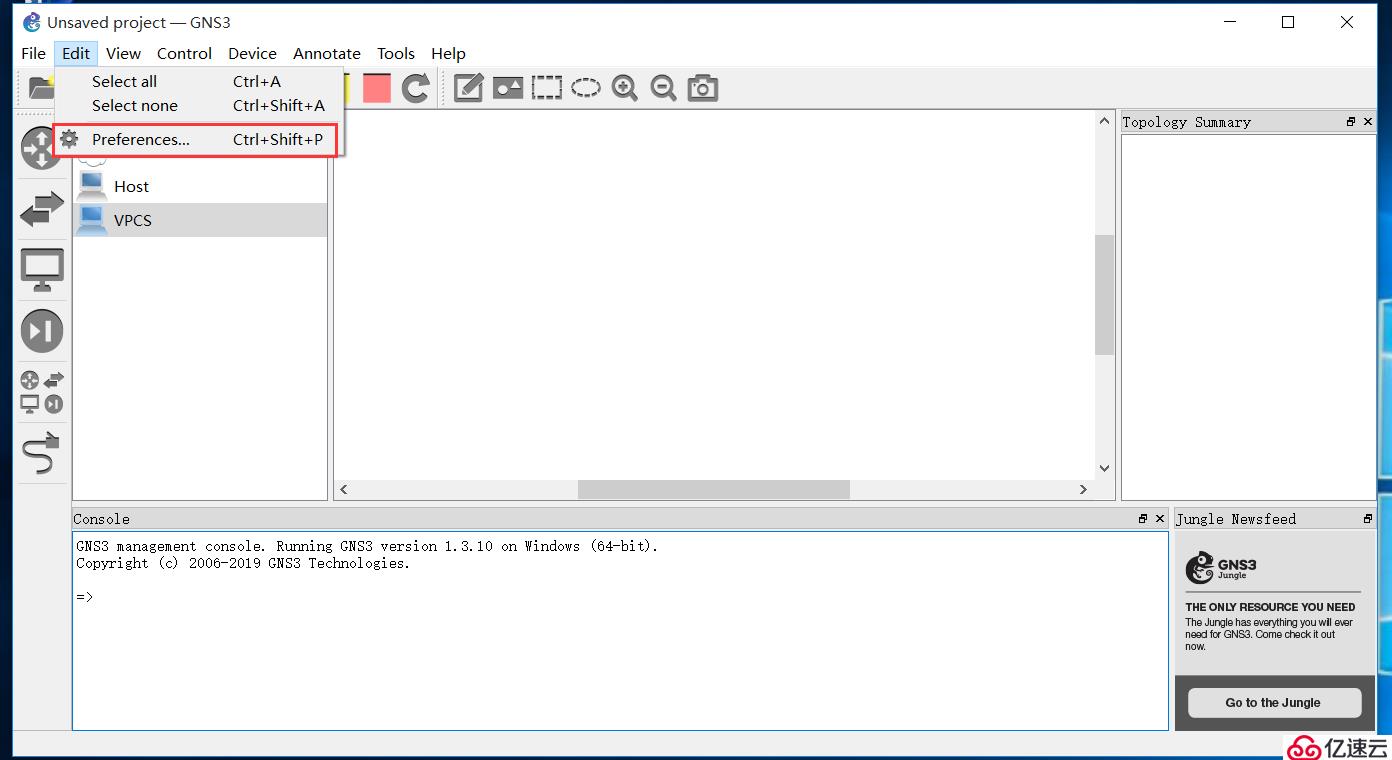
Task: Close the Console panel
Action: pyautogui.click(x=1160, y=519)
